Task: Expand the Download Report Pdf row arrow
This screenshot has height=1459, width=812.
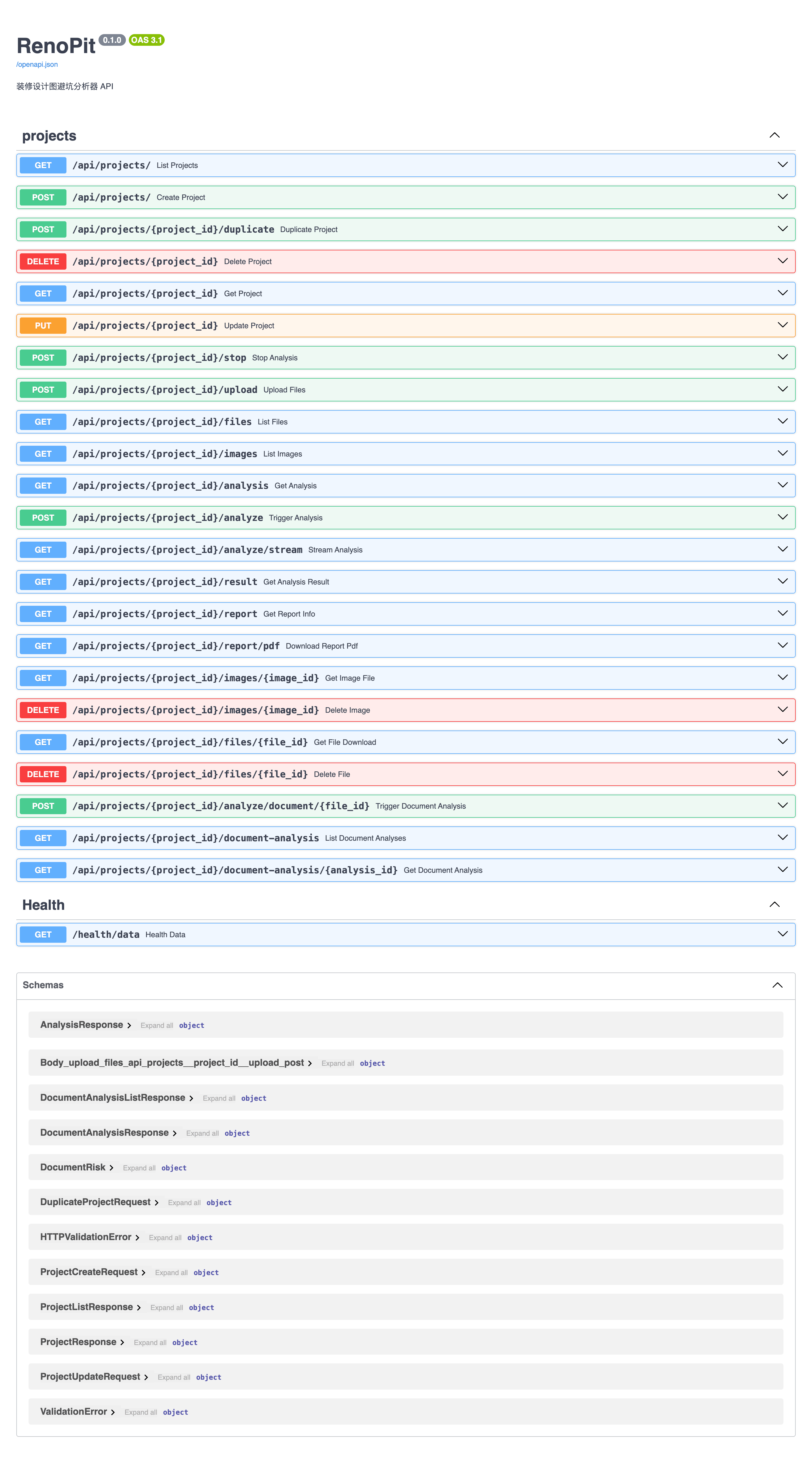Action: tap(783, 646)
